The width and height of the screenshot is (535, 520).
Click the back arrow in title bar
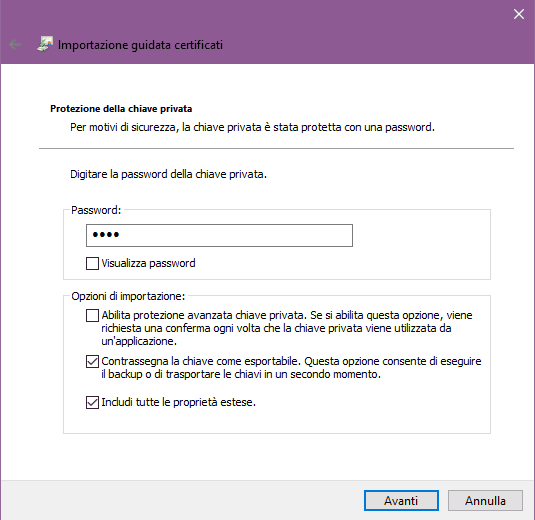(15, 44)
